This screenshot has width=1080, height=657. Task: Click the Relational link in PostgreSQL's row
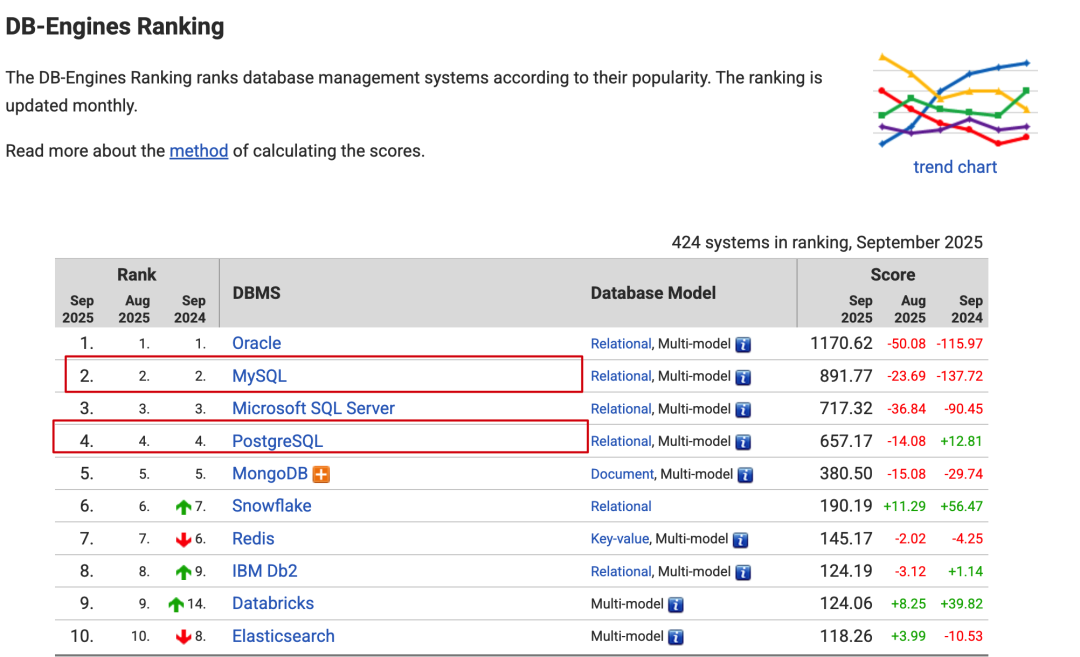(621, 441)
